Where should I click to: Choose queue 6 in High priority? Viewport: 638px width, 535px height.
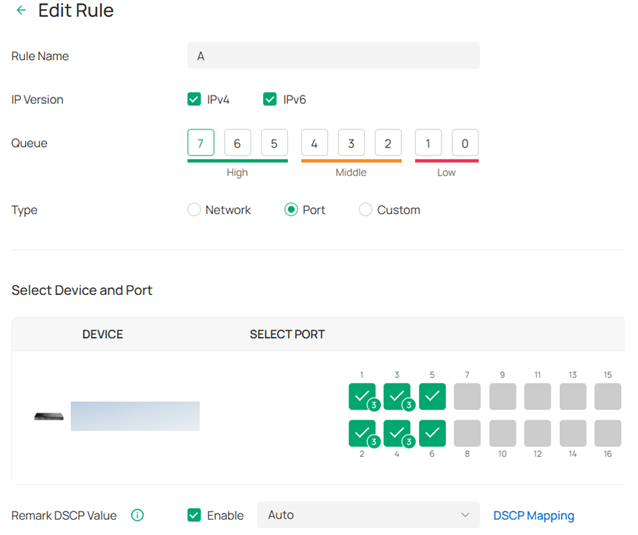coord(237,143)
